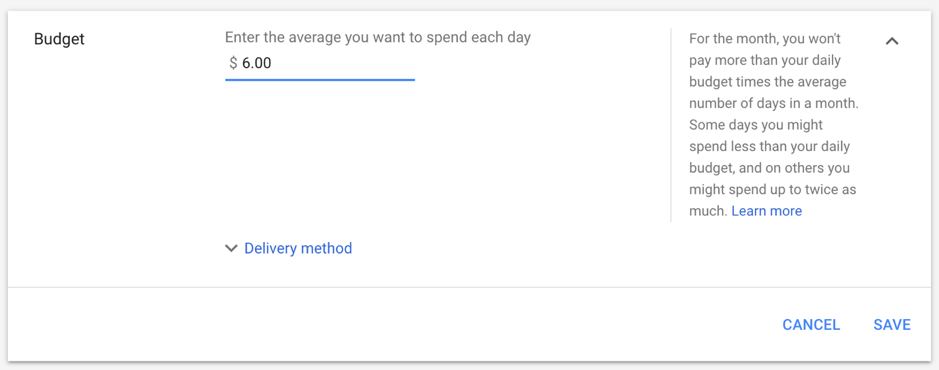Select the Budget section heading
Viewport: 939px width, 370px height.
tap(59, 40)
